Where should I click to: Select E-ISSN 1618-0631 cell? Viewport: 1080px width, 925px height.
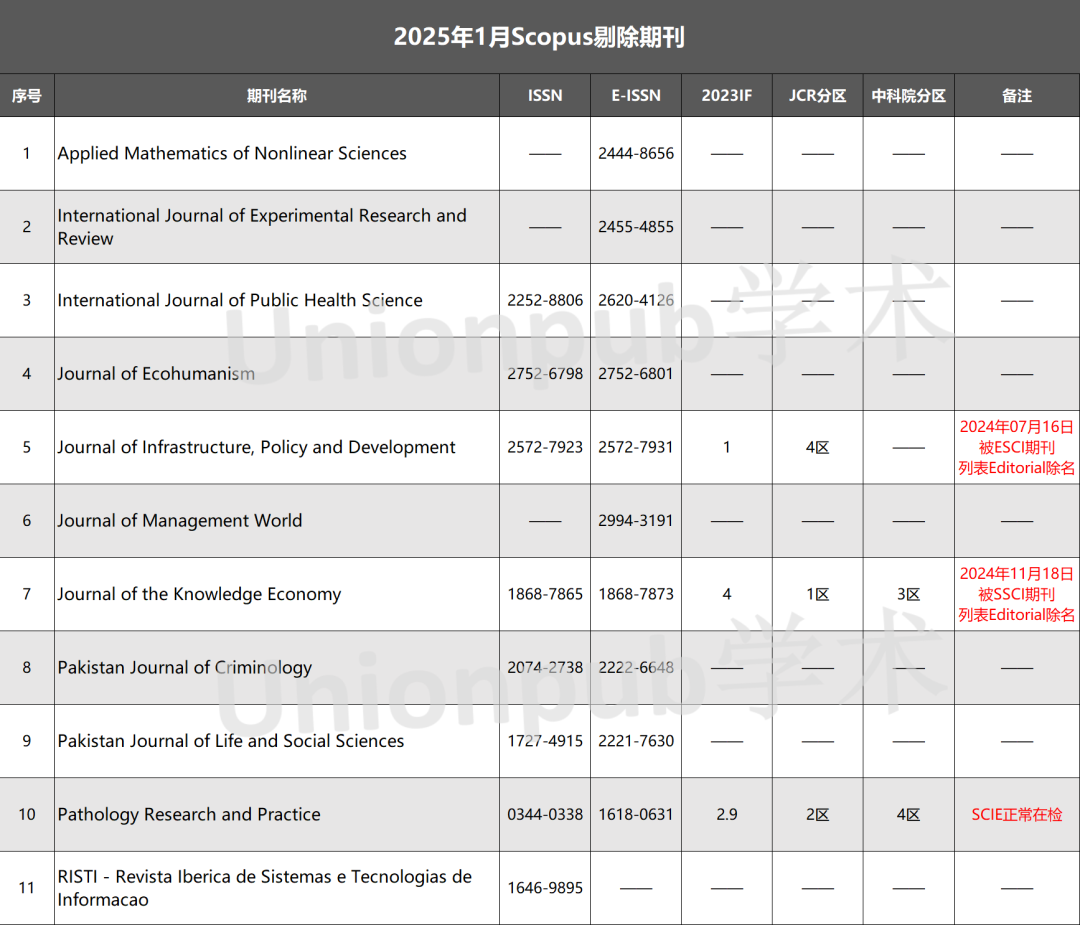[636, 814]
